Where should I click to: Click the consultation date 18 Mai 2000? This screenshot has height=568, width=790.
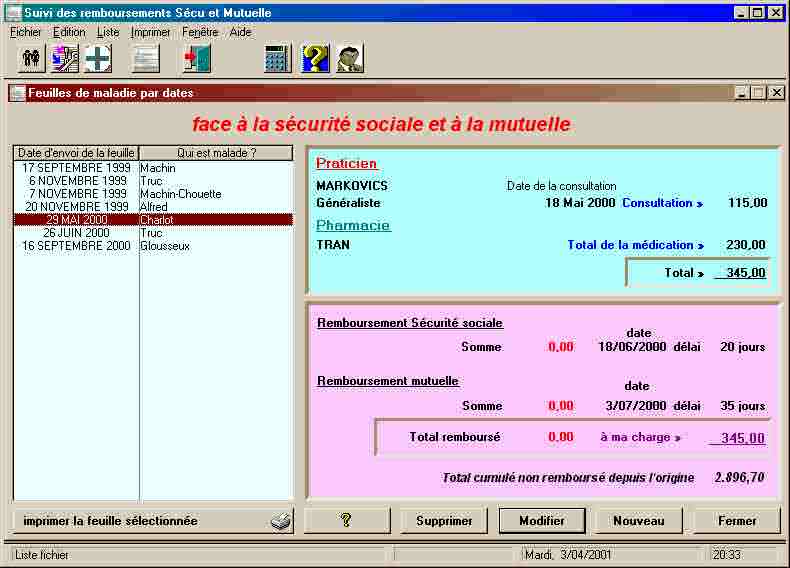(x=580, y=203)
